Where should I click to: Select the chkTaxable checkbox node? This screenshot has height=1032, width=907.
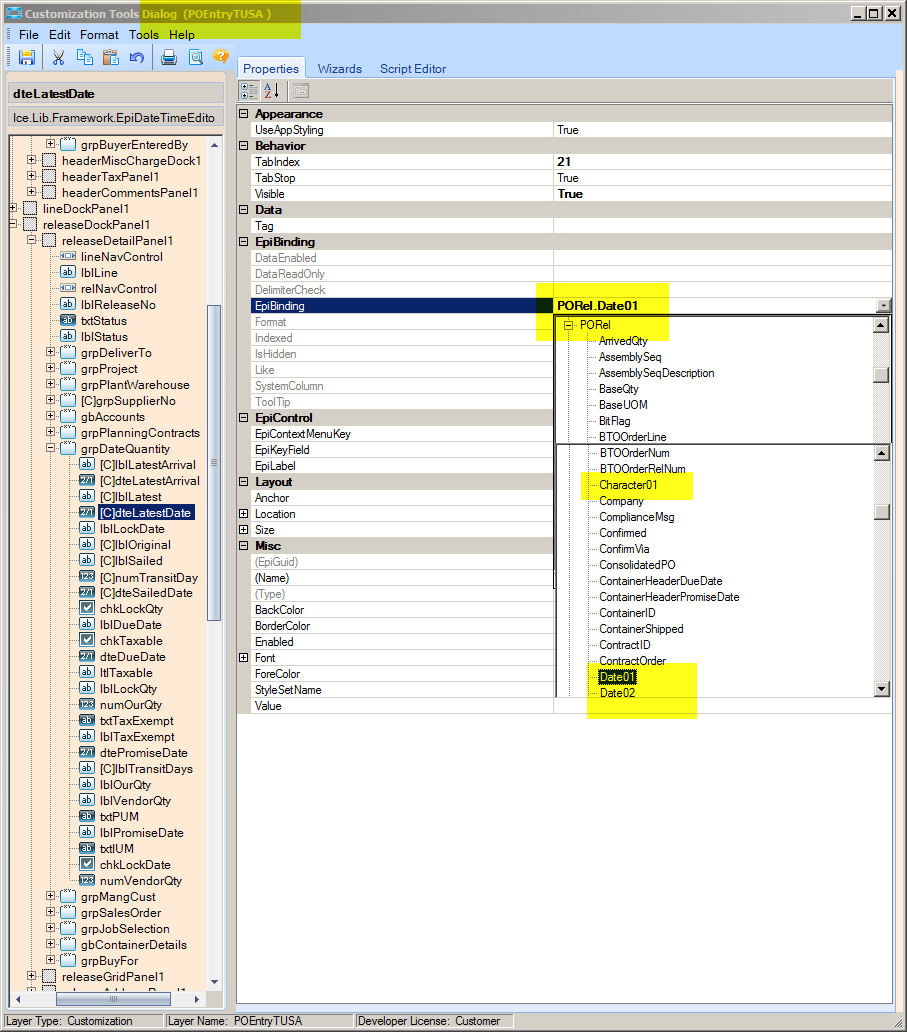131,641
